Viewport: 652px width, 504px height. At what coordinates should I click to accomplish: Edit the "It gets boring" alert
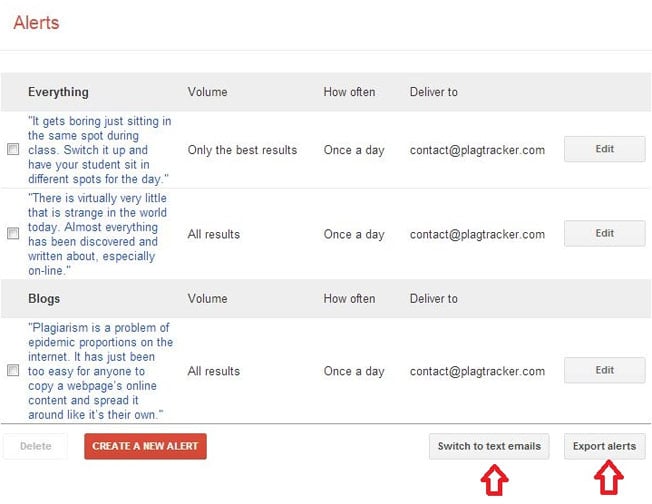coord(605,149)
